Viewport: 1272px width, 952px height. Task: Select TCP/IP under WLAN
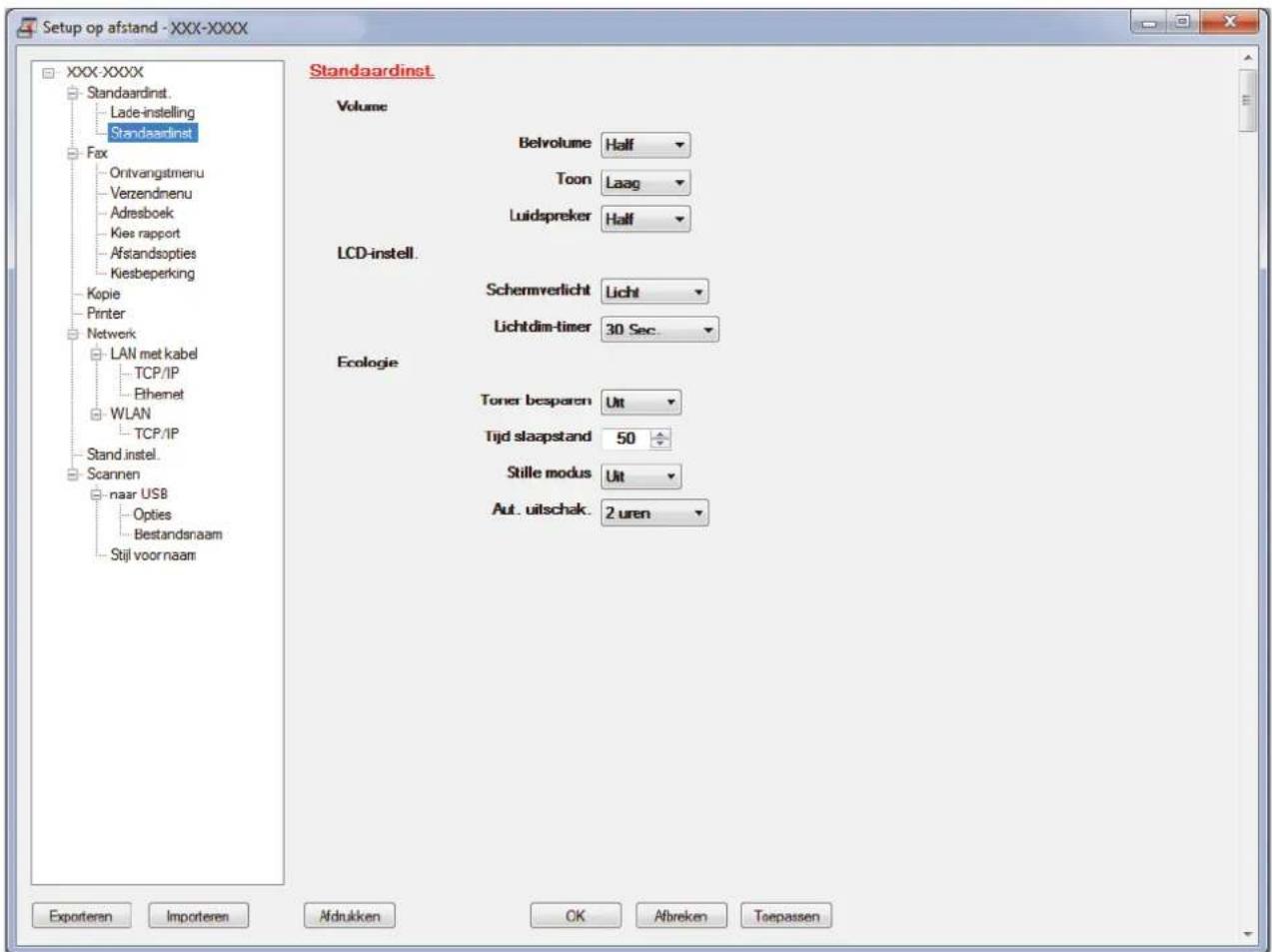(157, 434)
